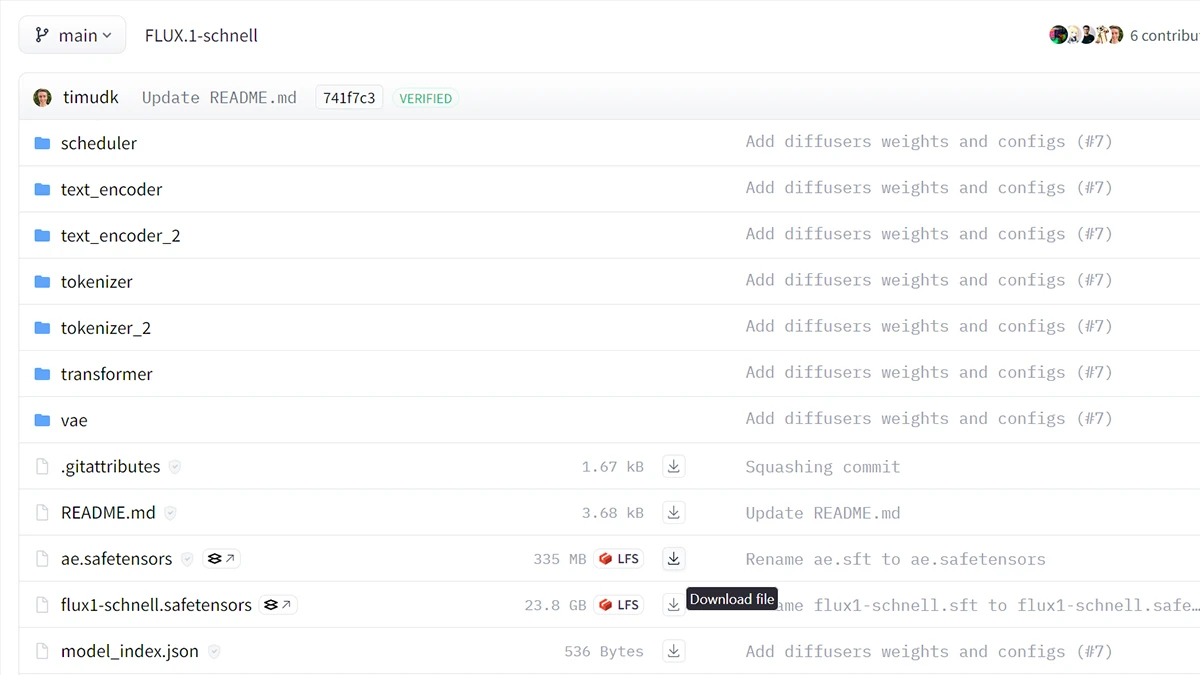Screen dimensions: 1200x675
Task: Click the 23.8 GB file size
Action: tap(555, 605)
